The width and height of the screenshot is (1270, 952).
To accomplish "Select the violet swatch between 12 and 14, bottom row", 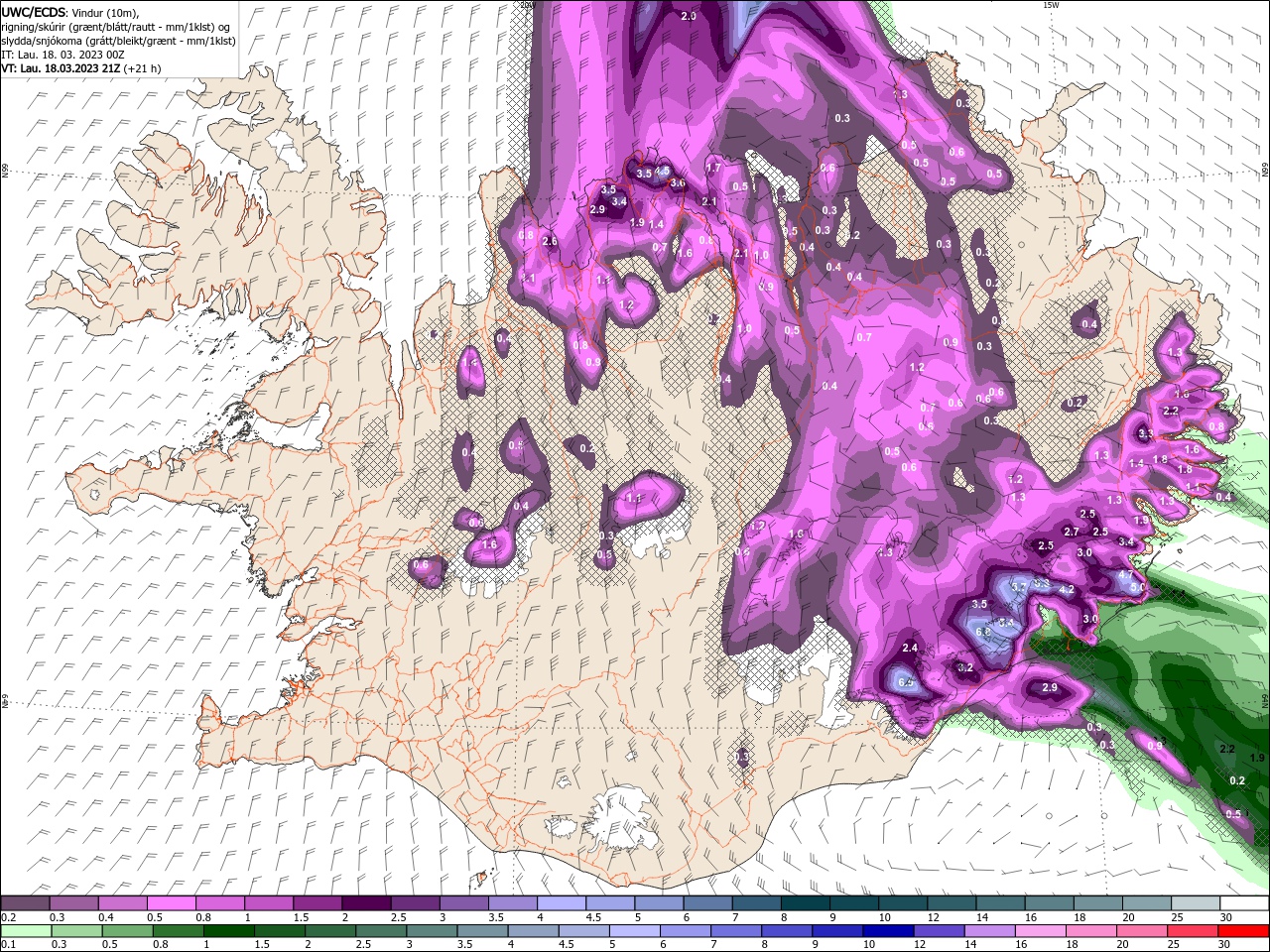I will tap(939, 931).
